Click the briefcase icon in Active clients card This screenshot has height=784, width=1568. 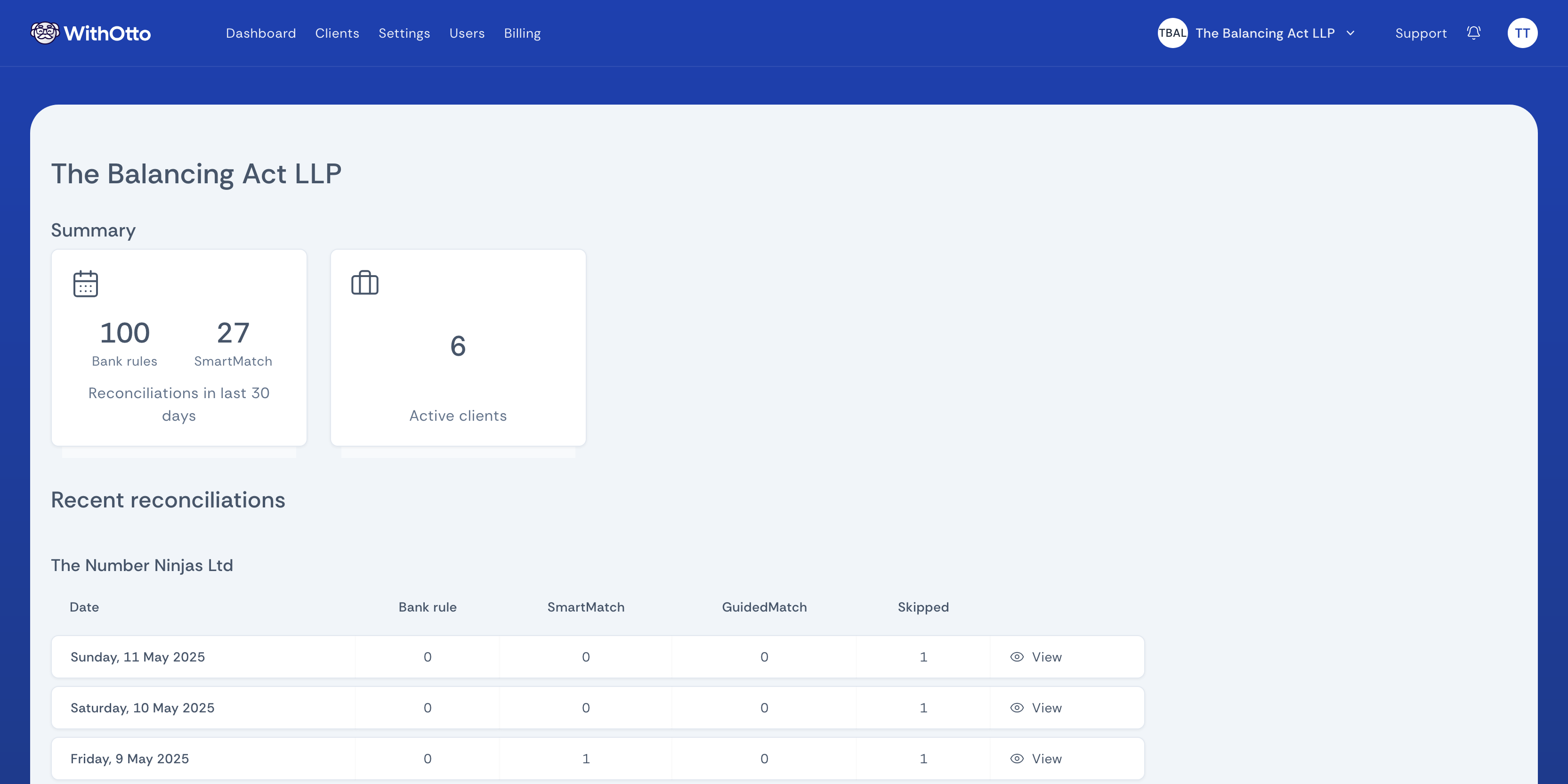click(364, 283)
